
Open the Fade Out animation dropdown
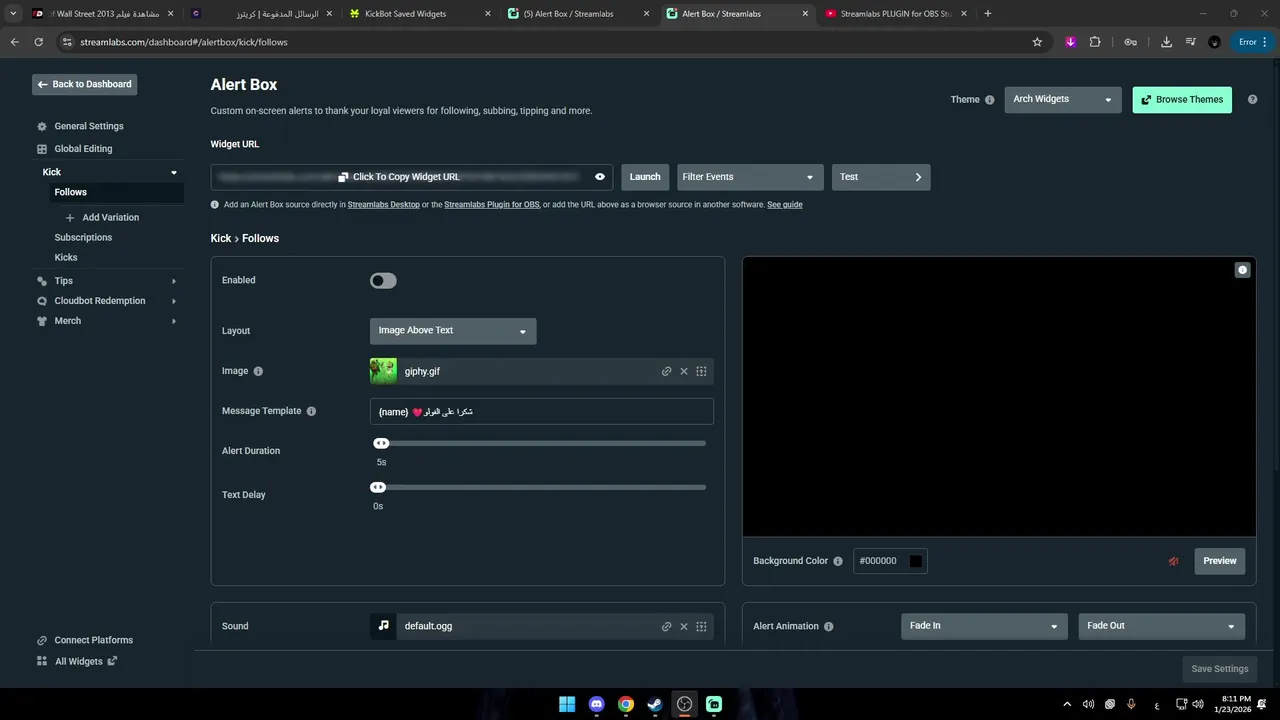[1162, 626]
